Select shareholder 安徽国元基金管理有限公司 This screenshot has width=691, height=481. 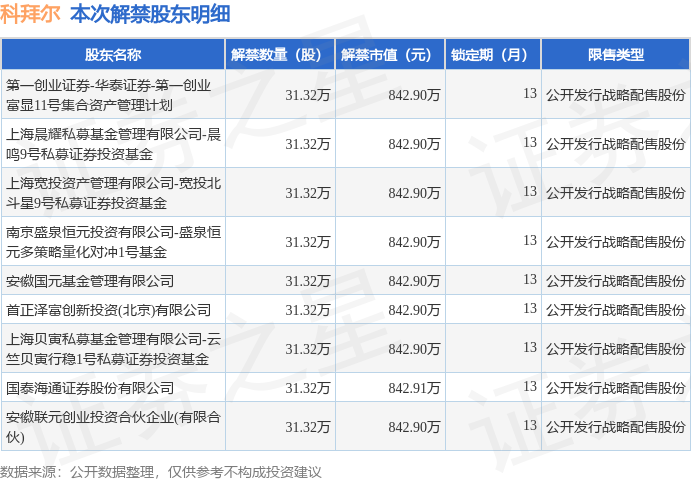pos(90,281)
